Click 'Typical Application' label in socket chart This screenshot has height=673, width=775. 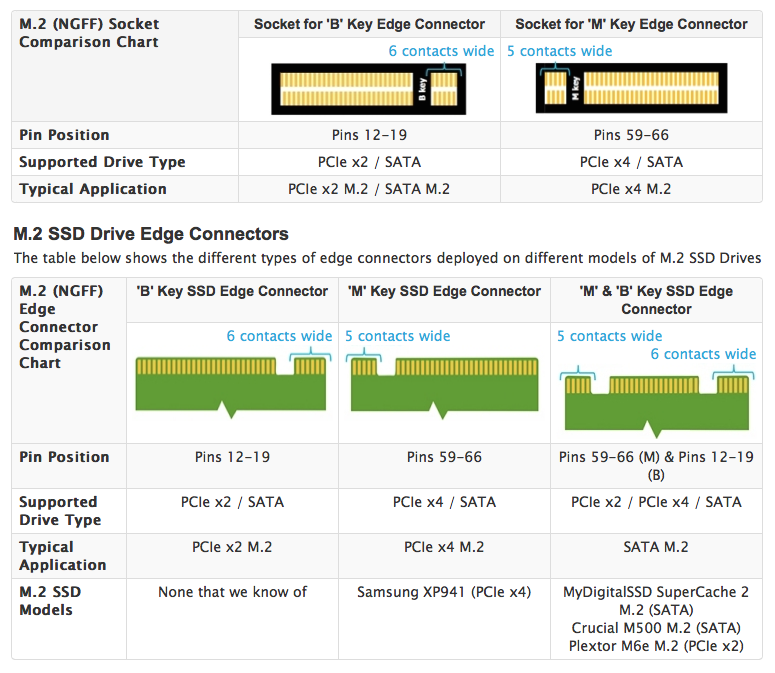click(93, 189)
